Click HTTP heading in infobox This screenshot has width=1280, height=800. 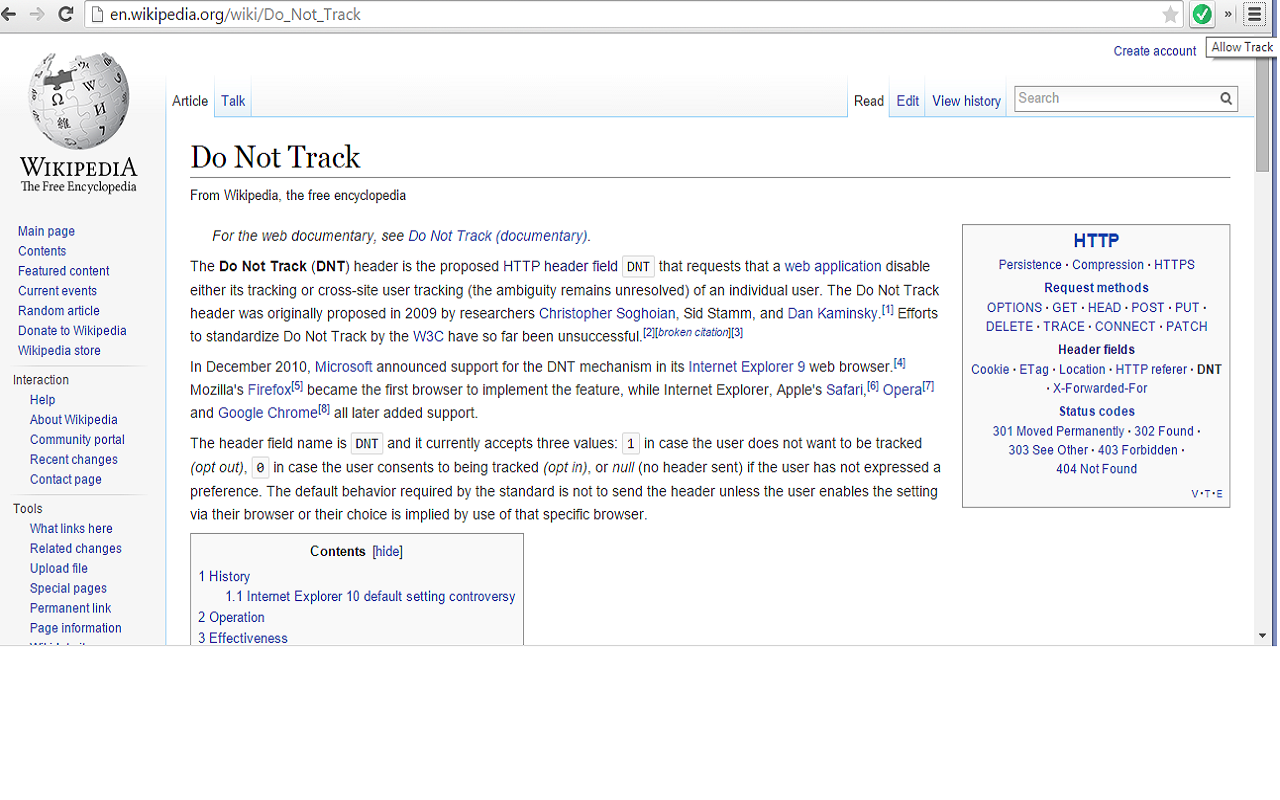pos(1096,241)
